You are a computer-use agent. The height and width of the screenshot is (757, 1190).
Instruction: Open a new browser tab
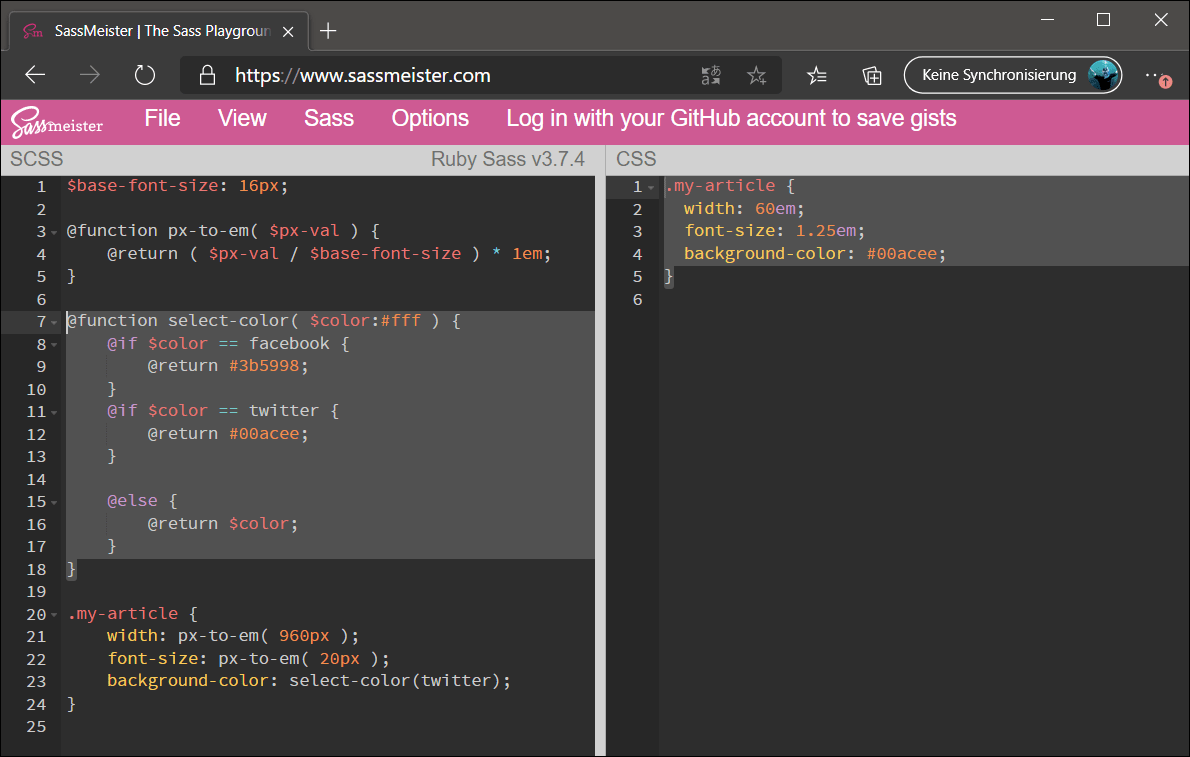click(328, 30)
